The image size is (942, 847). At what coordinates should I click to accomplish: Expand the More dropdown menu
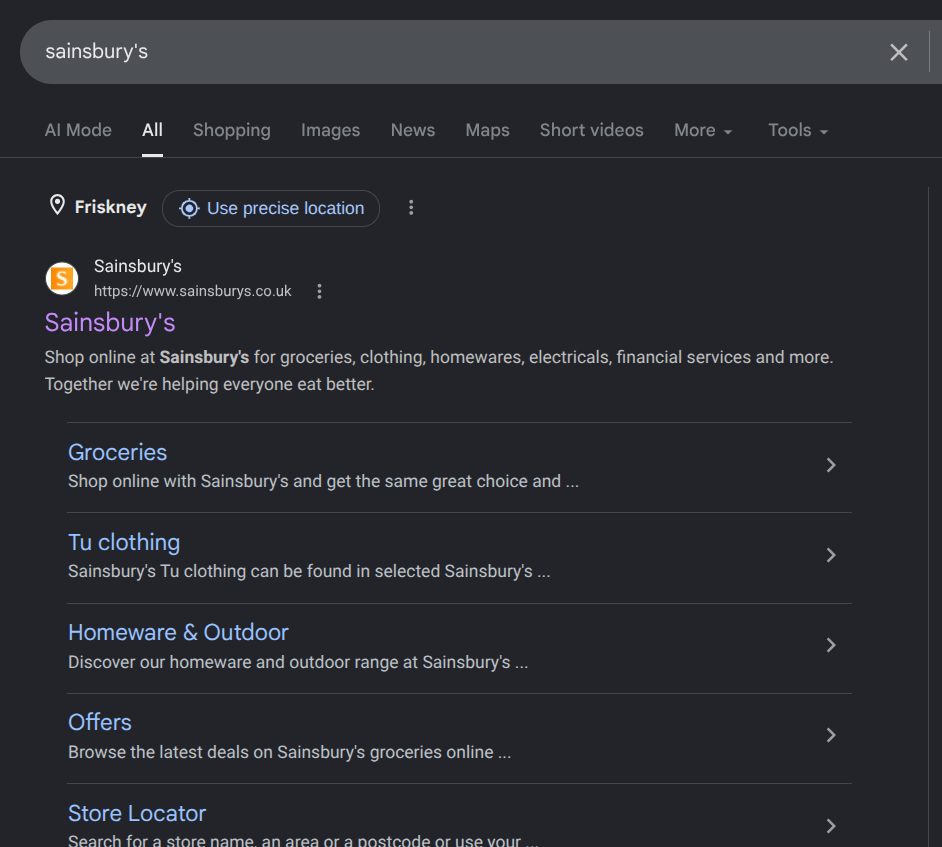click(703, 130)
